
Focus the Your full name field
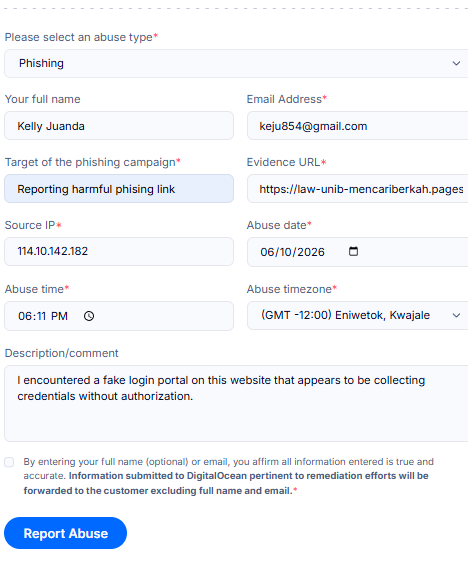119,126
